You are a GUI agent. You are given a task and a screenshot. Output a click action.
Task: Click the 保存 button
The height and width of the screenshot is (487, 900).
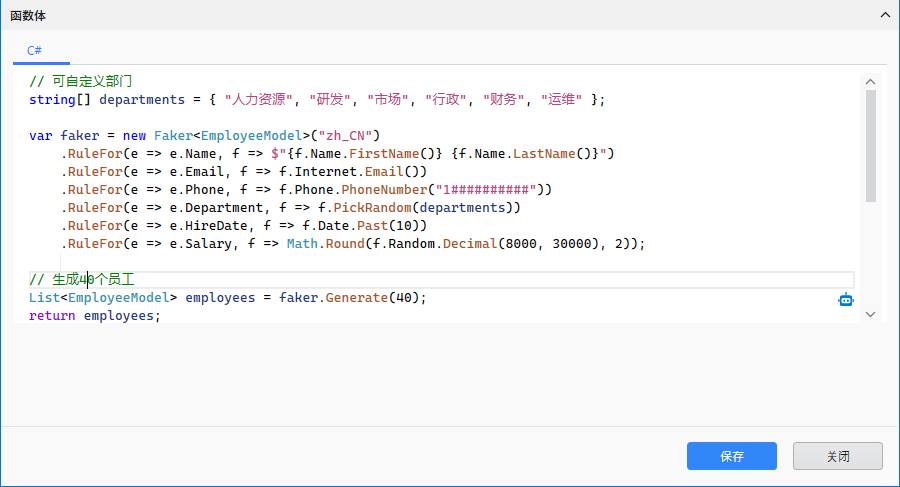coord(731,456)
